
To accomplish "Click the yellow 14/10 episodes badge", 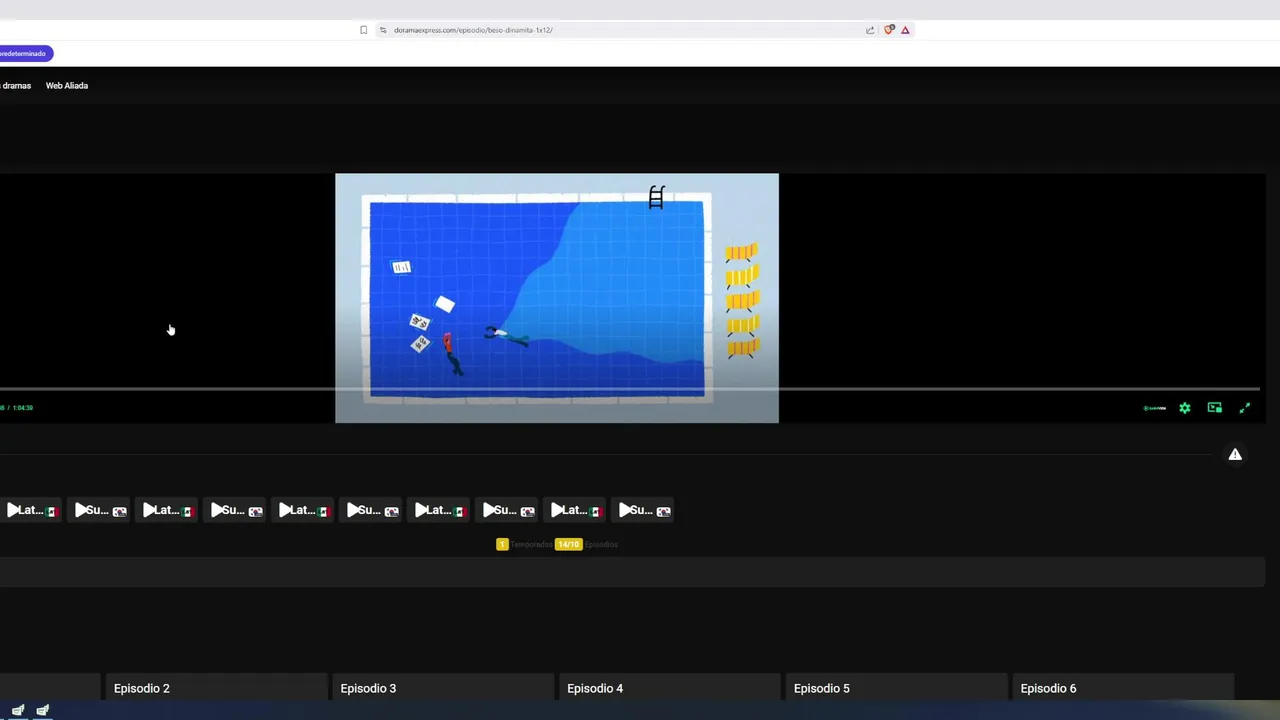I will click(569, 544).
